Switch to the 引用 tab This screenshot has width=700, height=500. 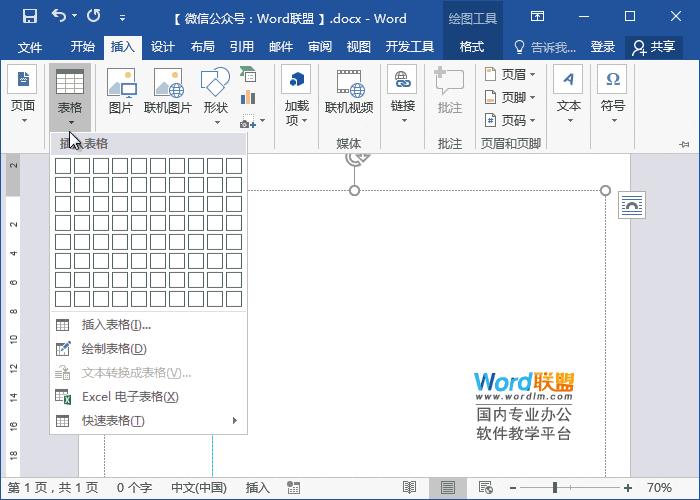coord(242,47)
